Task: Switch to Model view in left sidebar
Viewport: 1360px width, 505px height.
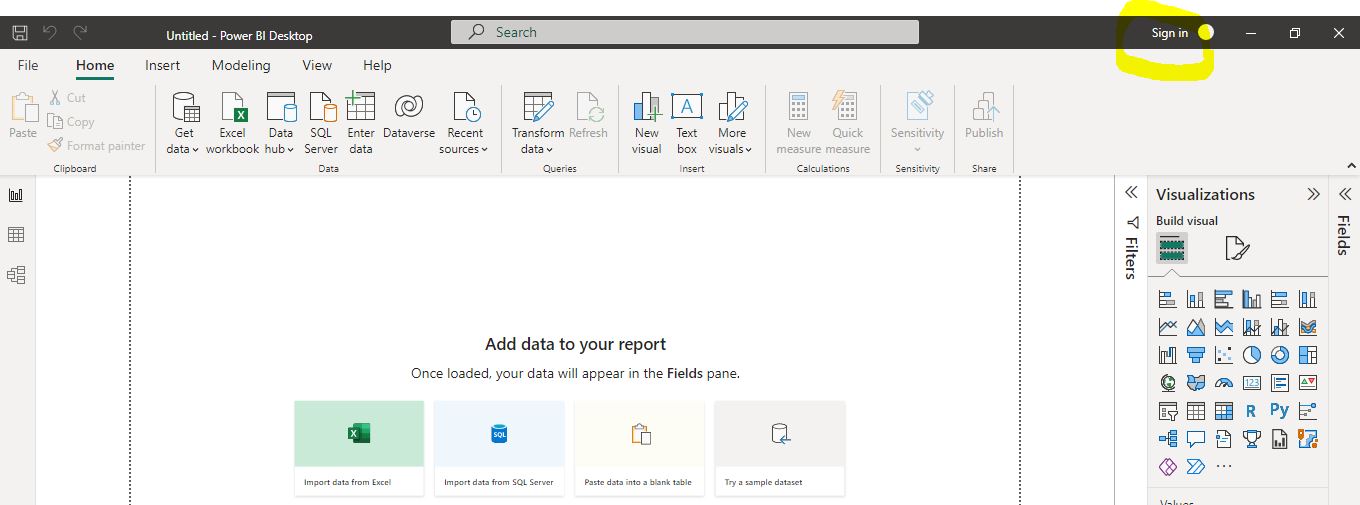Action: 16,275
